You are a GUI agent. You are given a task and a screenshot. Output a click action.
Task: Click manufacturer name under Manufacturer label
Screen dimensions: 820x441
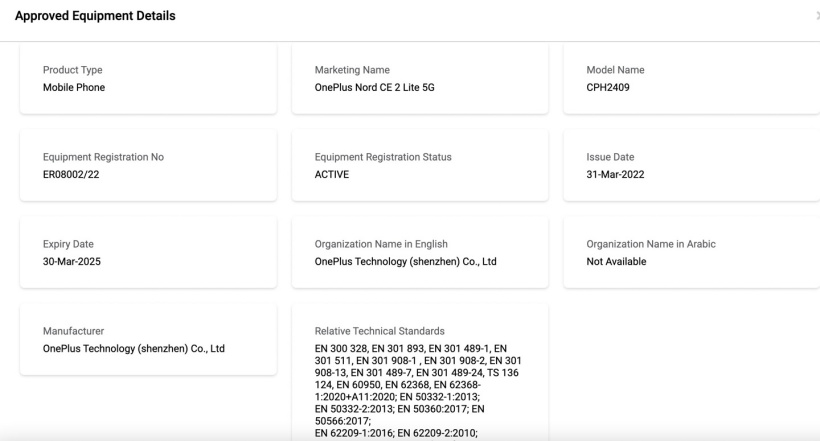click(134, 348)
